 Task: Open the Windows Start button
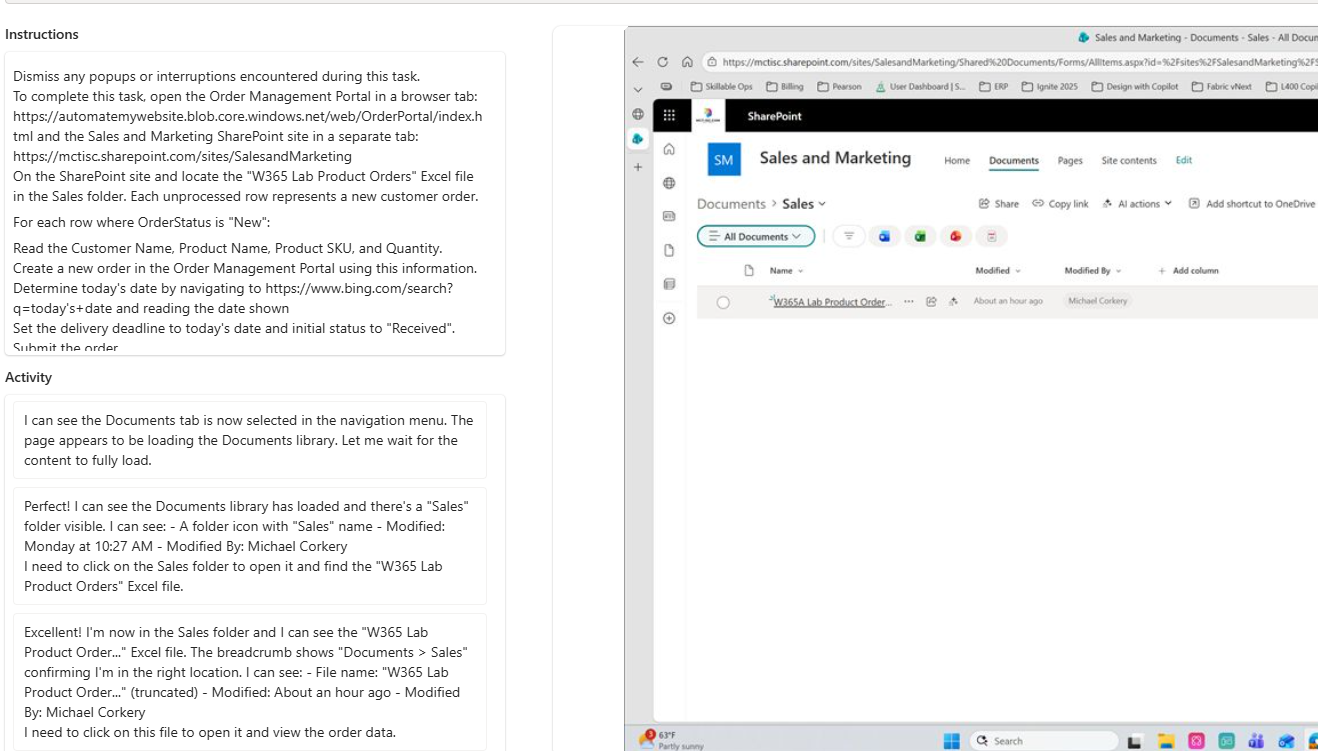[951, 741]
